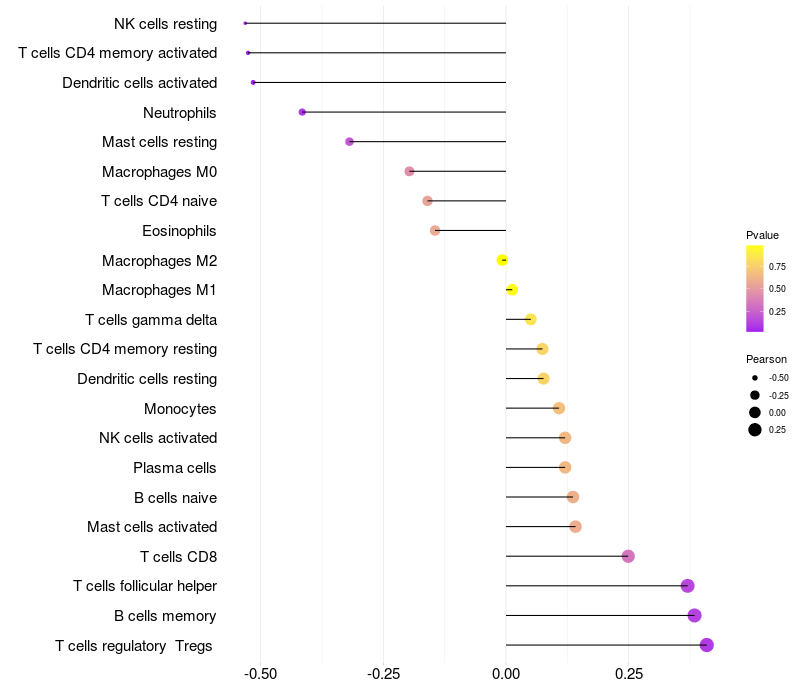This screenshot has width=800, height=700.
Task: Click the 0.25 x-axis tick label
Action: tap(629, 674)
